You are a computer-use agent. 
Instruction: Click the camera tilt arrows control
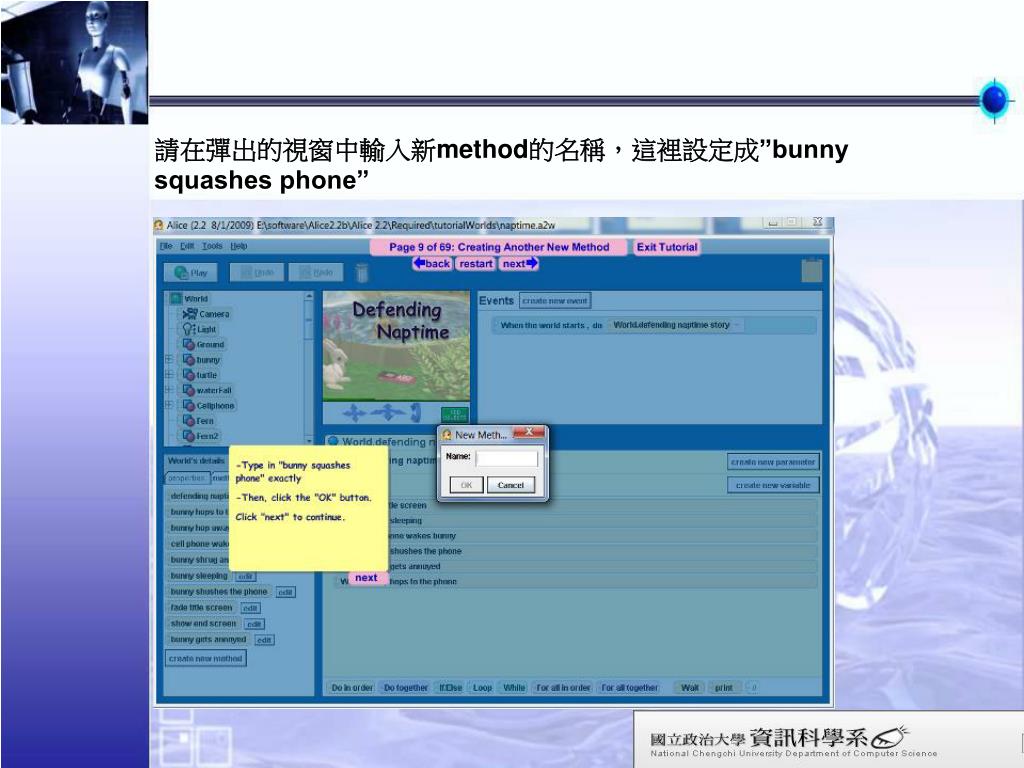tap(416, 413)
